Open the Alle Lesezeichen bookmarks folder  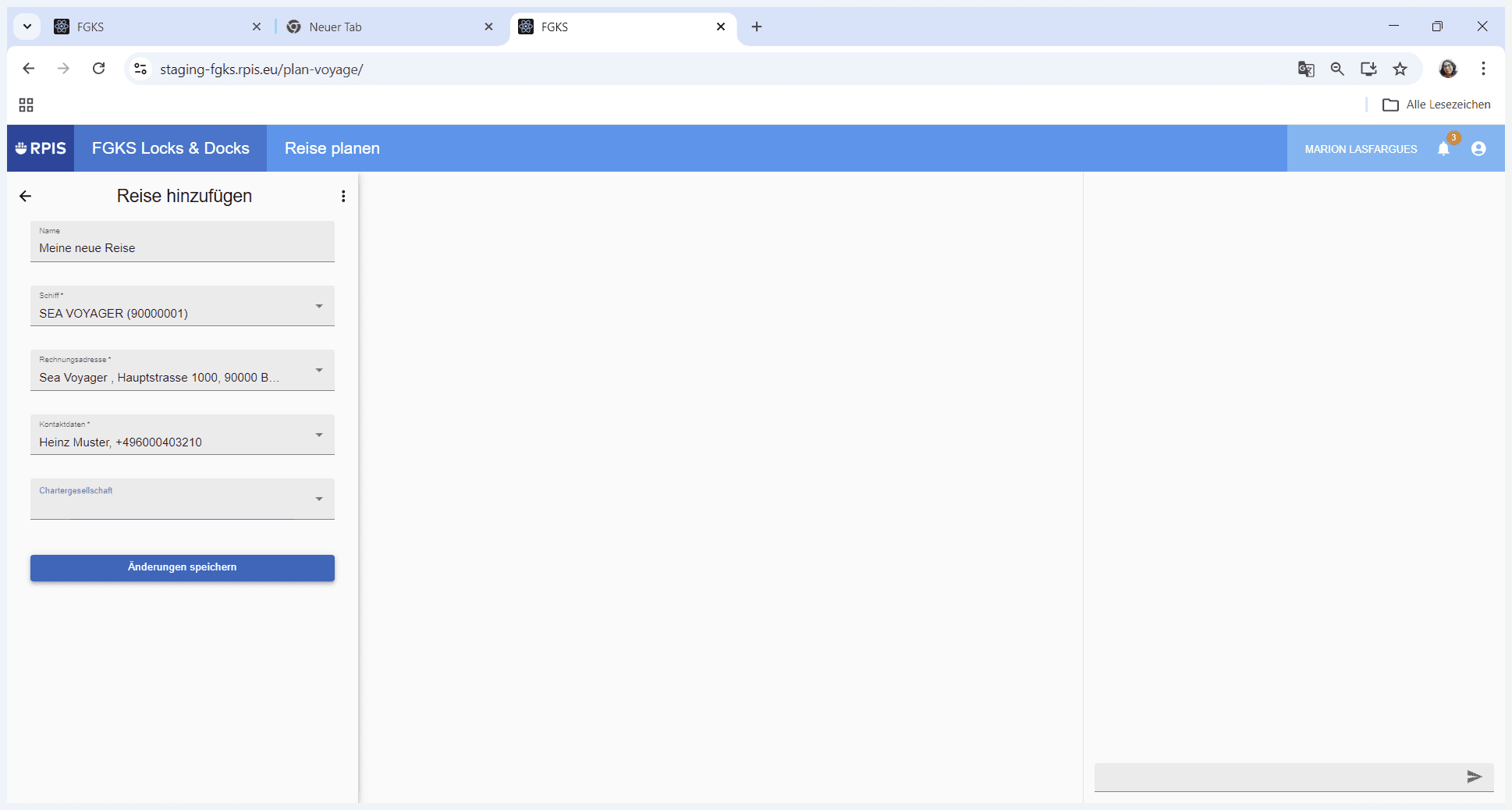click(x=1436, y=105)
